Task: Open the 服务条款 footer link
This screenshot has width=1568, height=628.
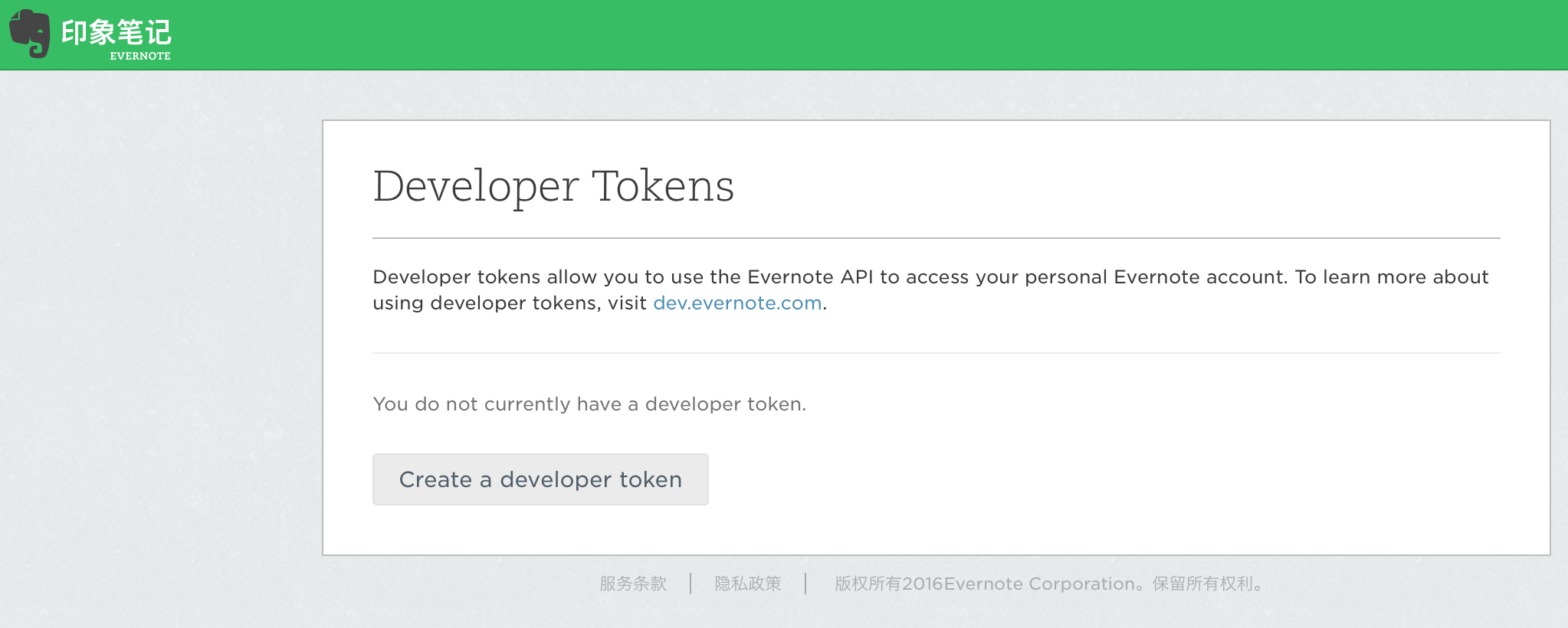Action: [633, 584]
